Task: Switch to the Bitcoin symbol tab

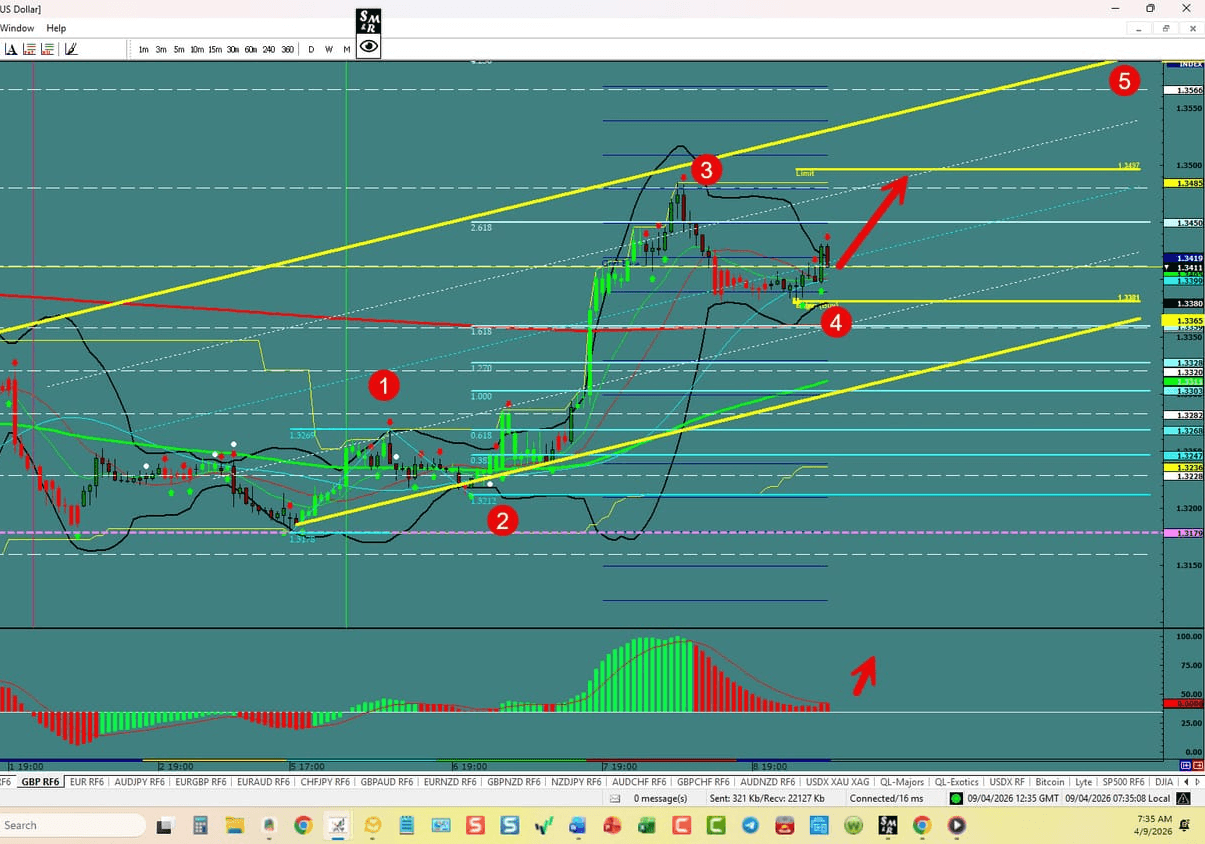Action: click(1050, 781)
